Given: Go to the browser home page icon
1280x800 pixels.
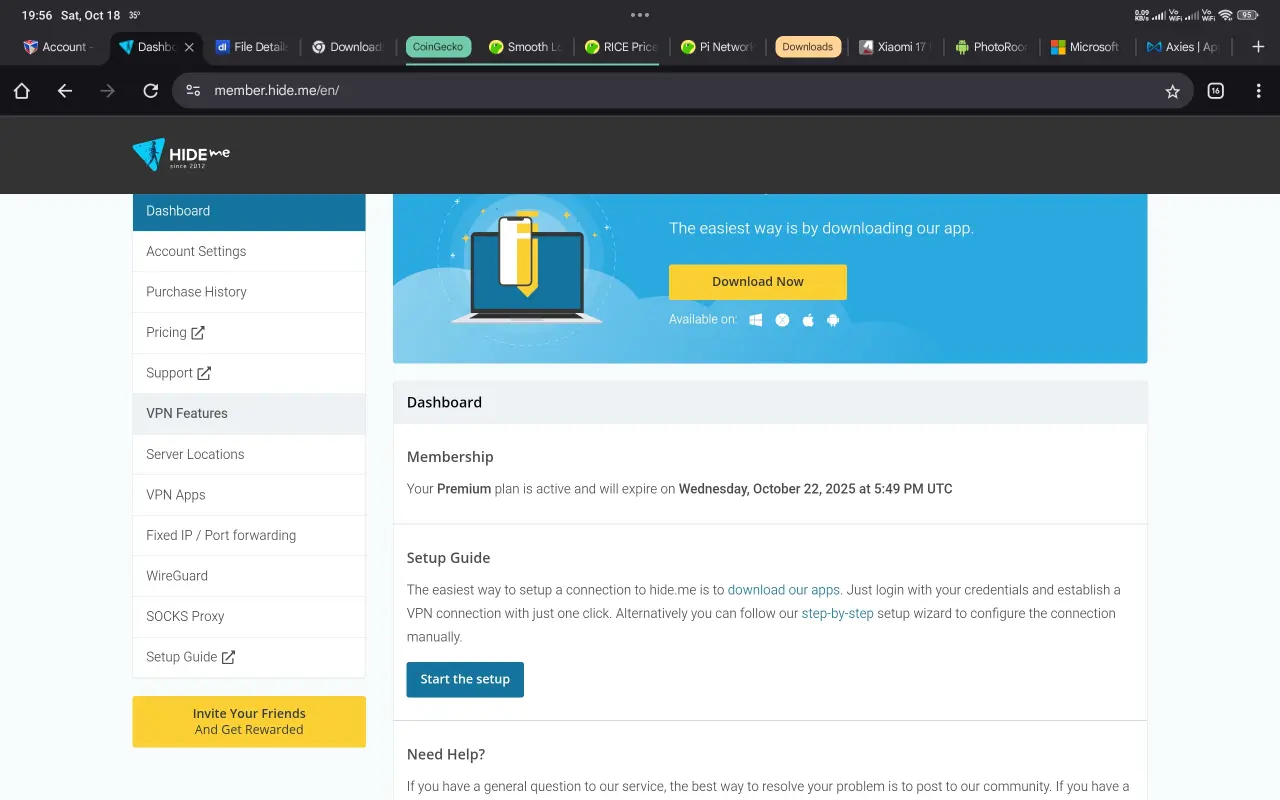Looking at the screenshot, I should pyautogui.click(x=22, y=91).
